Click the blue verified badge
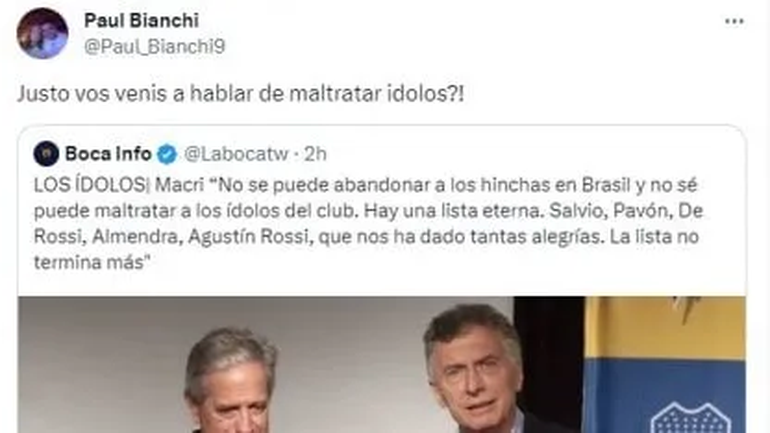Image resolution: width=770 pixels, height=433 pixels. click(x=167, y=154)
